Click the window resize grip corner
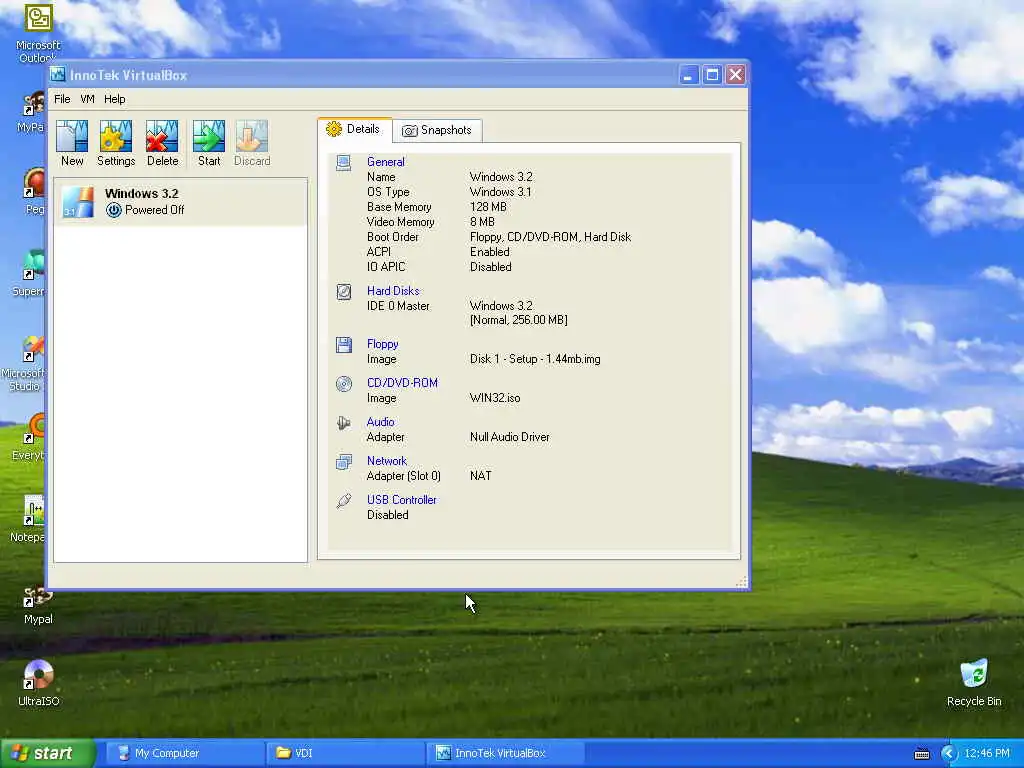Screen dimensions: 1024x768 tap(741, 582)
